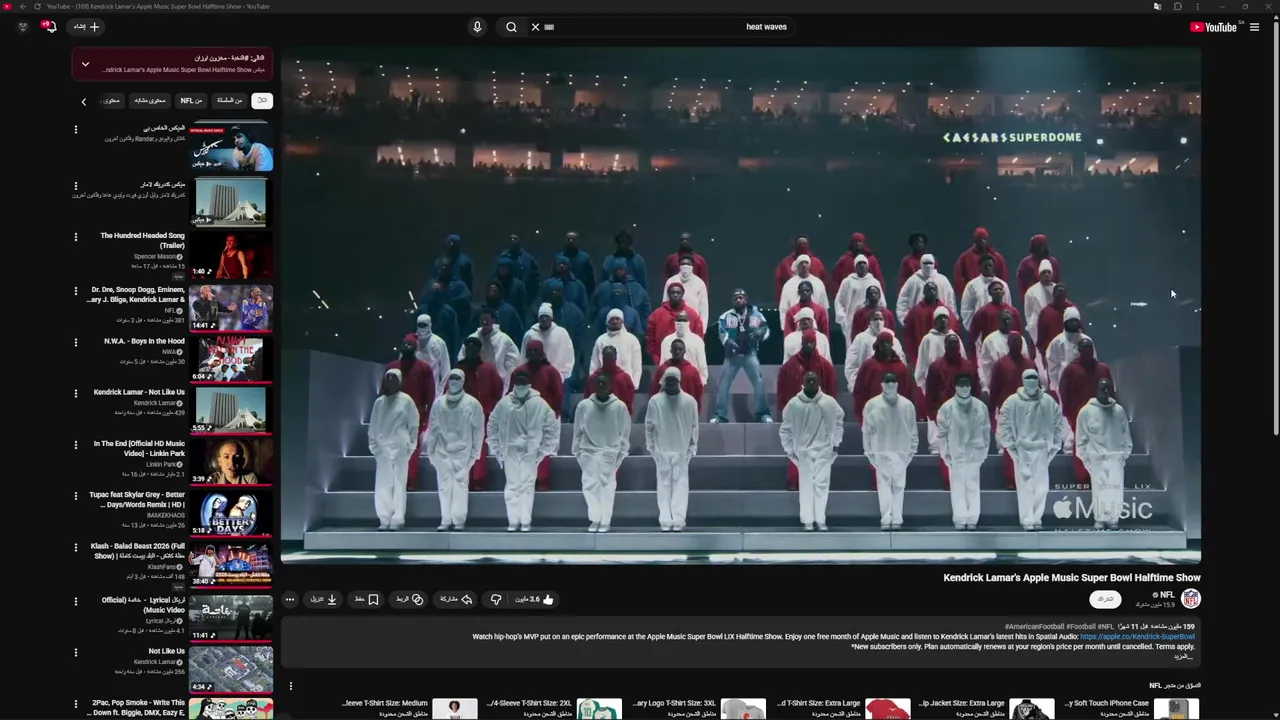The width and height of the screenshot is (1280, 720).
Task: Reload the page with the refresh icon
Action: (37, 6)
